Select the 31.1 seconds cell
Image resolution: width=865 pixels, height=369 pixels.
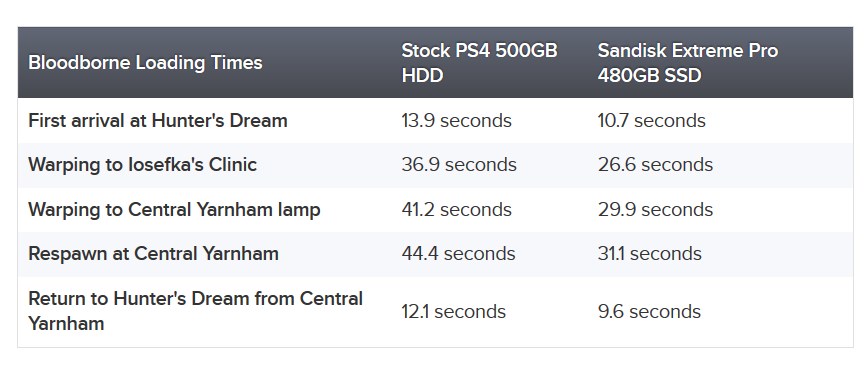point(649,254)
